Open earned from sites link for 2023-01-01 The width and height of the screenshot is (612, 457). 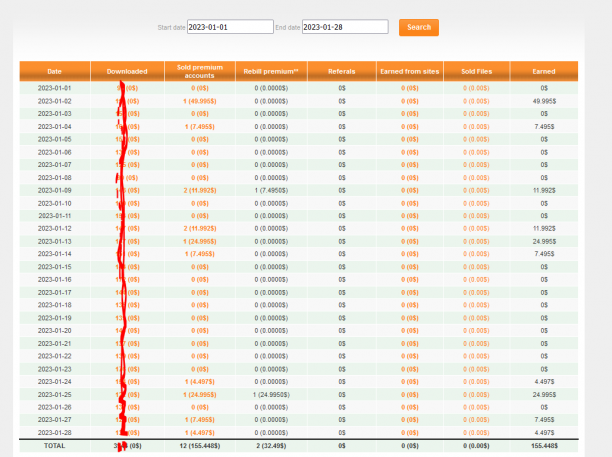410,88
